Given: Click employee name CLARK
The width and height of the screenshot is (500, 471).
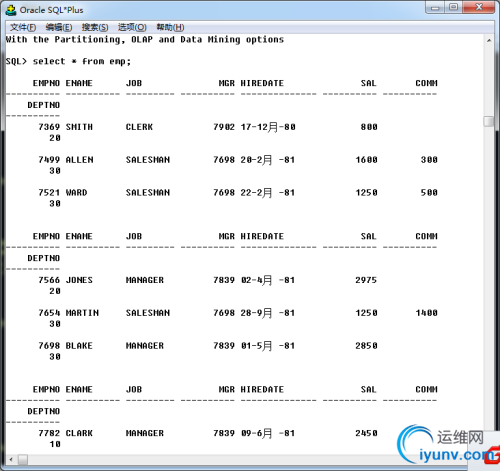Looking at the screenshot, I should pos(79,433).
